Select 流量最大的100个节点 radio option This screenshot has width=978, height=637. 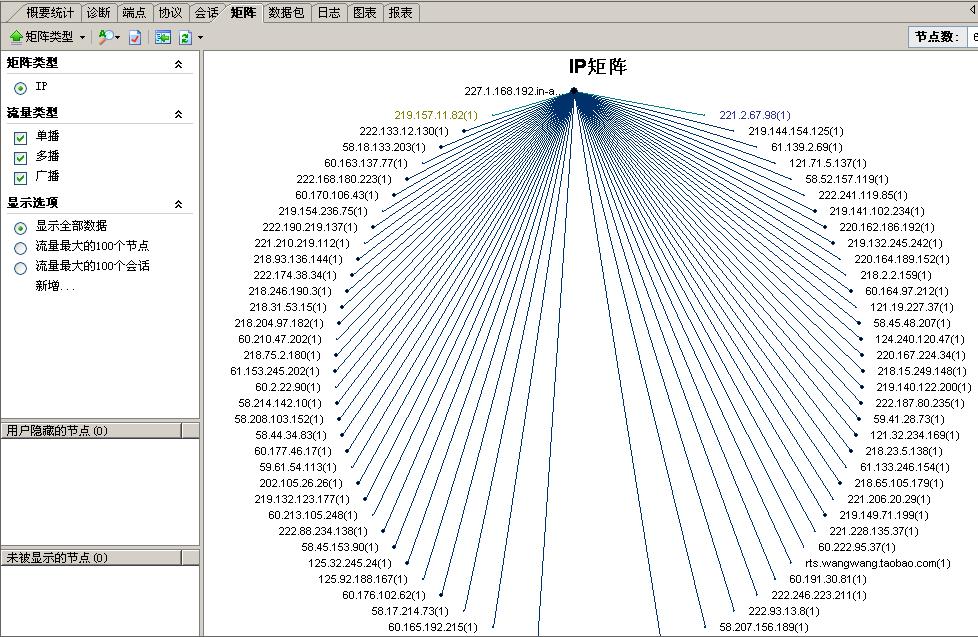20,247
